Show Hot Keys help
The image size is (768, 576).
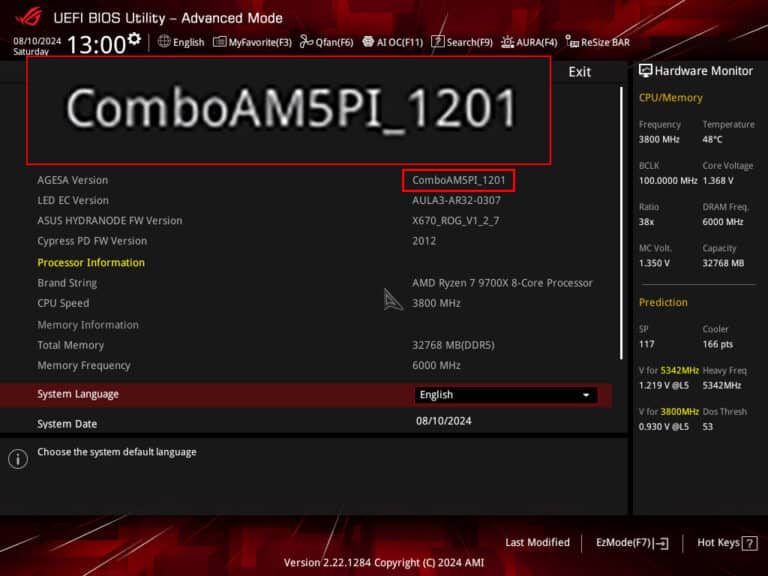coord(727,543)
